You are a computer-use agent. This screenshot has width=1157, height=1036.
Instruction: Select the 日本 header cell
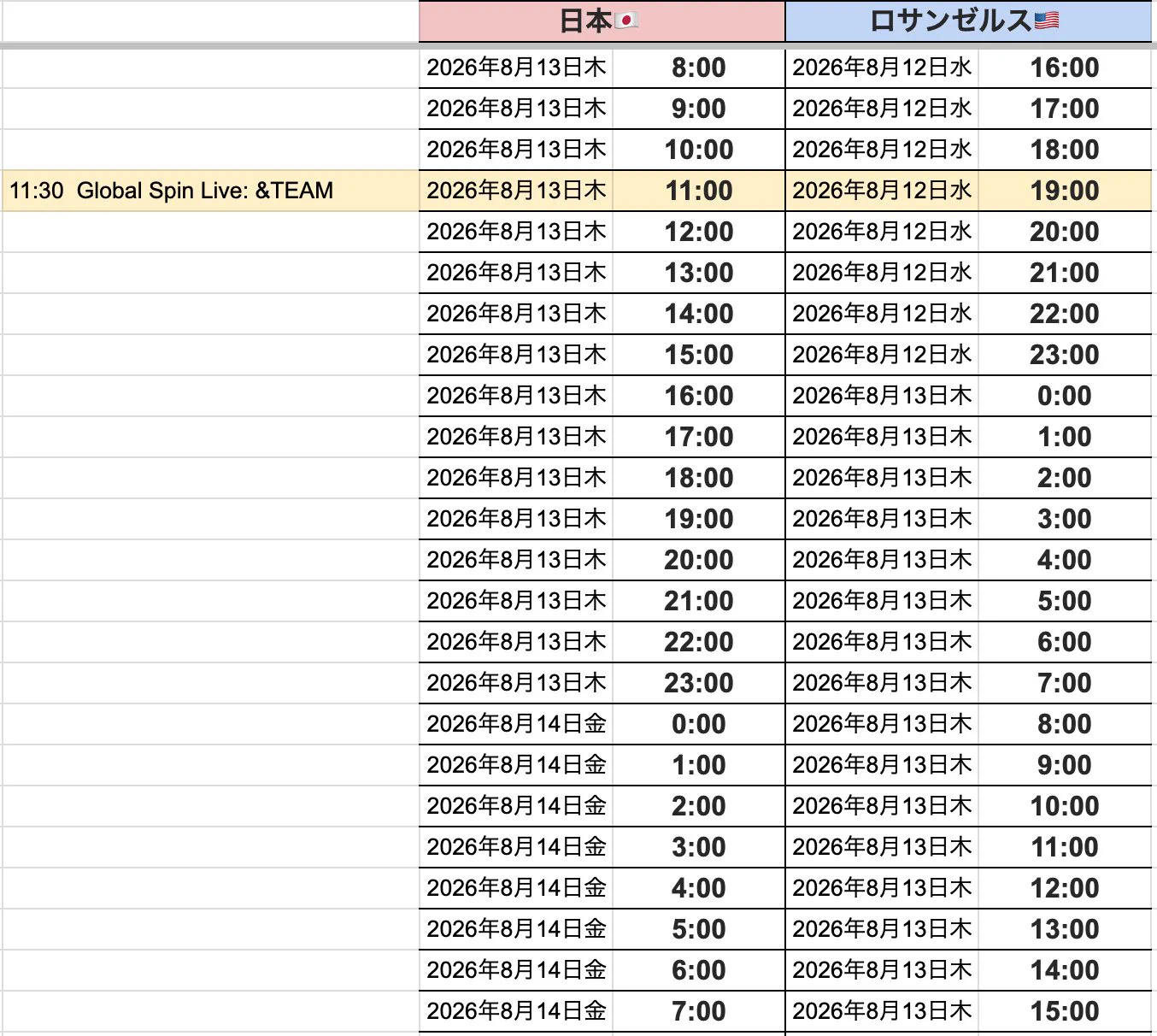[602, 21]
